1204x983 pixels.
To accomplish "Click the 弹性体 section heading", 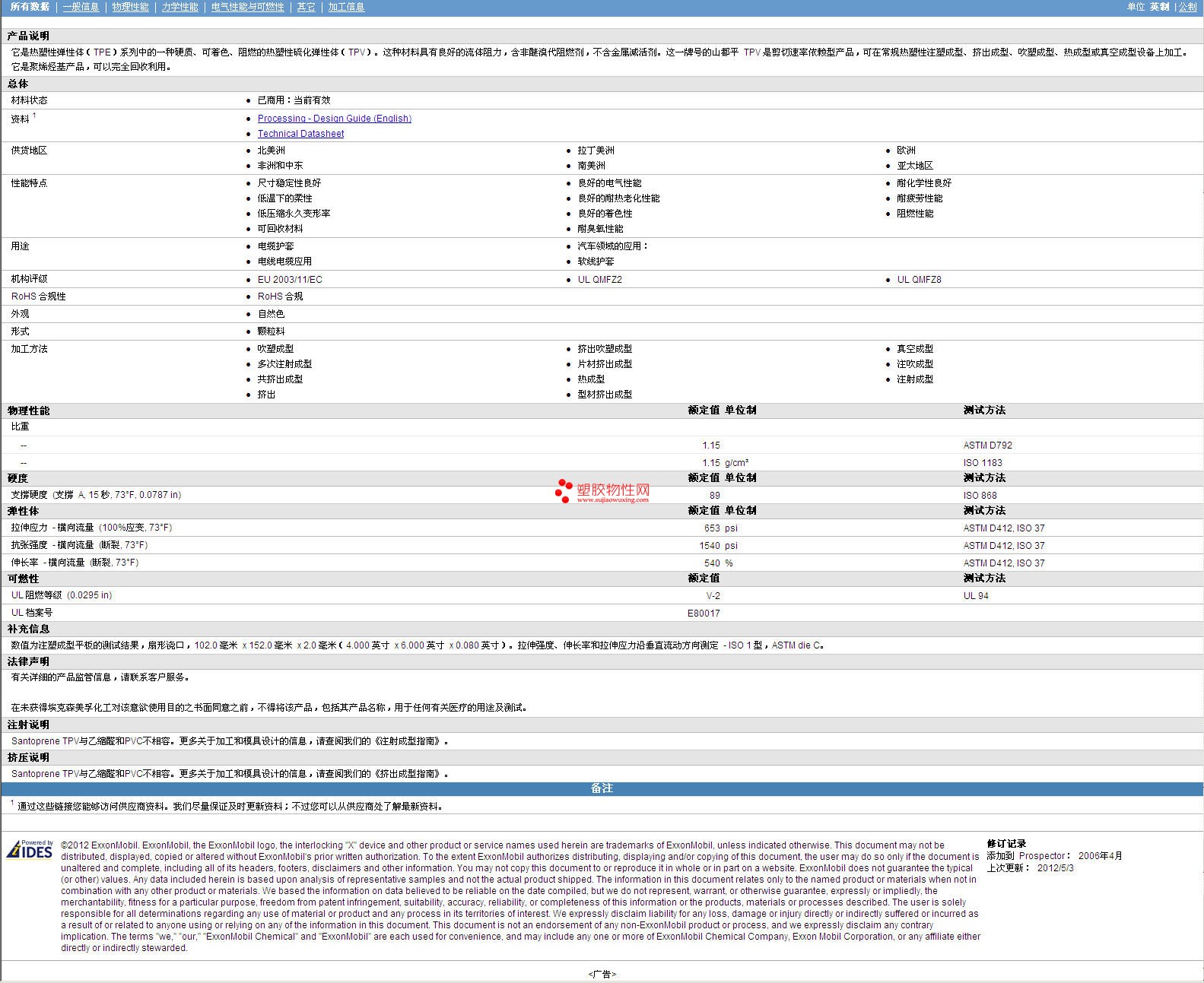I will click(x=23, y=511).
